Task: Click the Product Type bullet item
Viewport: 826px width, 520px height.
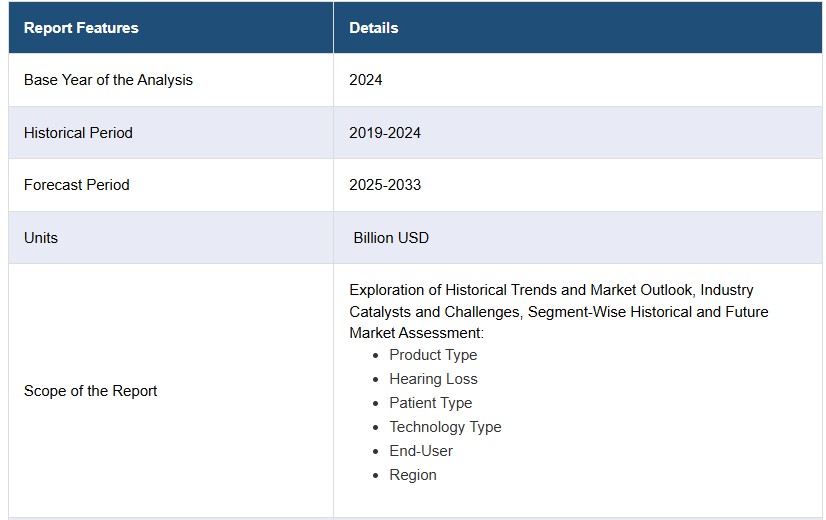Action: click(433, 355)
